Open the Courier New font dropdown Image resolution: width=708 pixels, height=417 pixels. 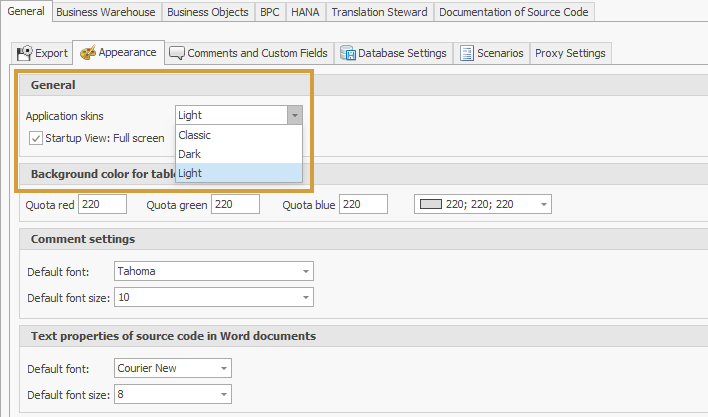tap(222, 368)
